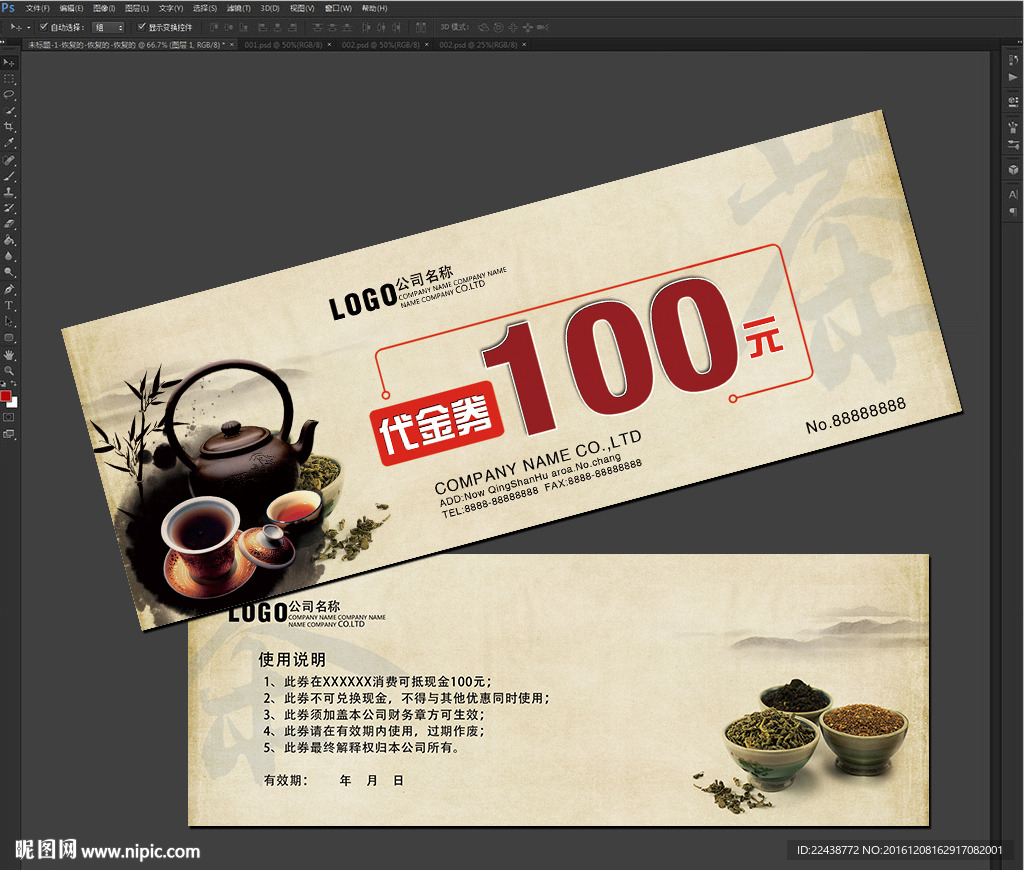Open the 选择(S) menu
Screen dimensions: 1024x870
(205, 8)
